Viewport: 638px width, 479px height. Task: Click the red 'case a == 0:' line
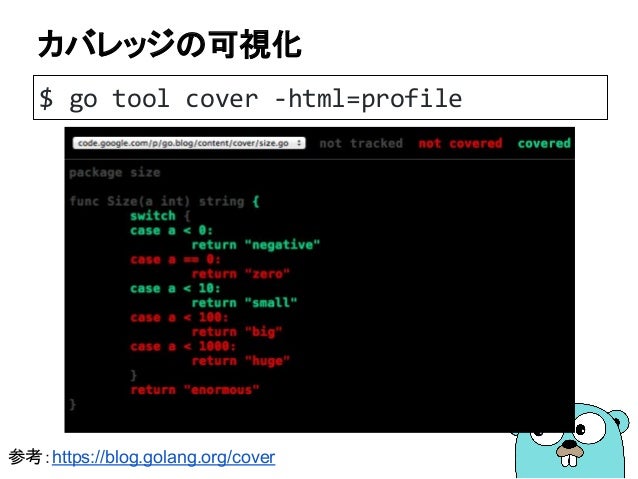(x=175, y=259)
